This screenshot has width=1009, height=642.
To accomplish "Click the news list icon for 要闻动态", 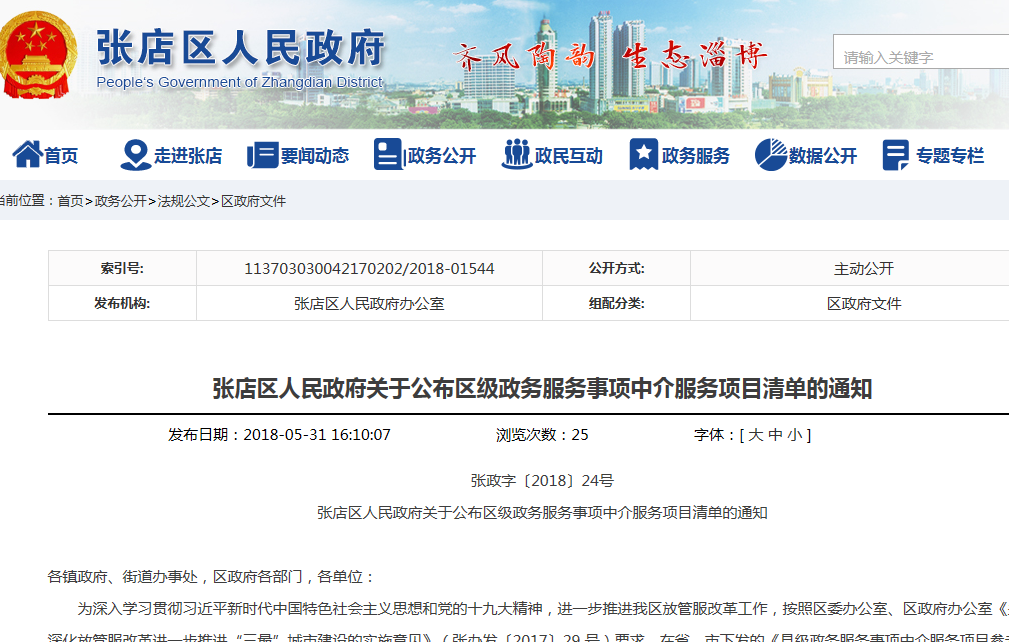I will click(x=262, y=155).
